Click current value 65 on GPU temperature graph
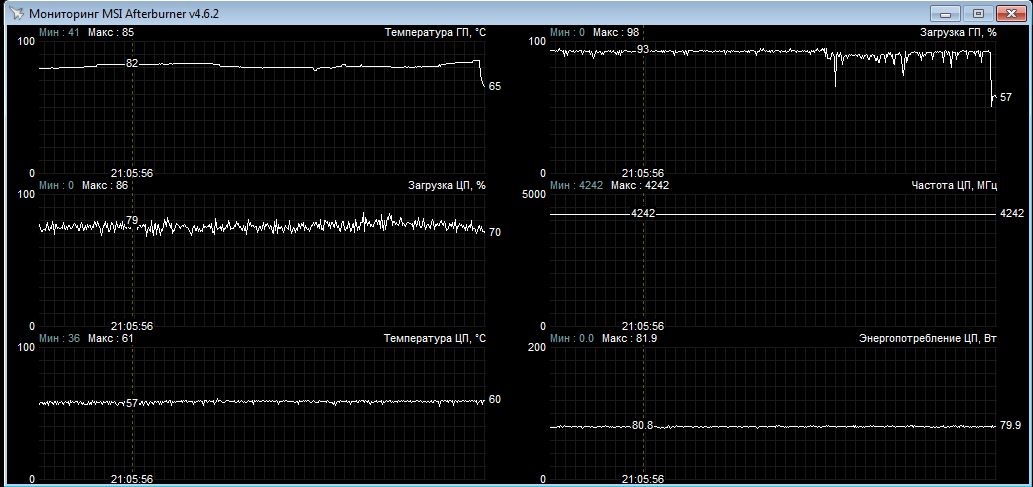1033x487 pixels. (495, 86)
